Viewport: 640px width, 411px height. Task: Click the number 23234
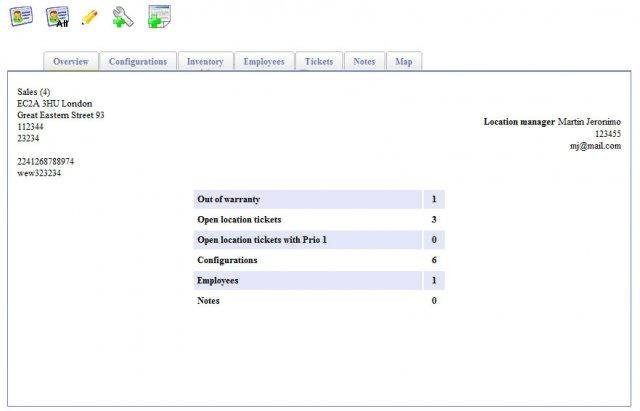click(28, 138)
